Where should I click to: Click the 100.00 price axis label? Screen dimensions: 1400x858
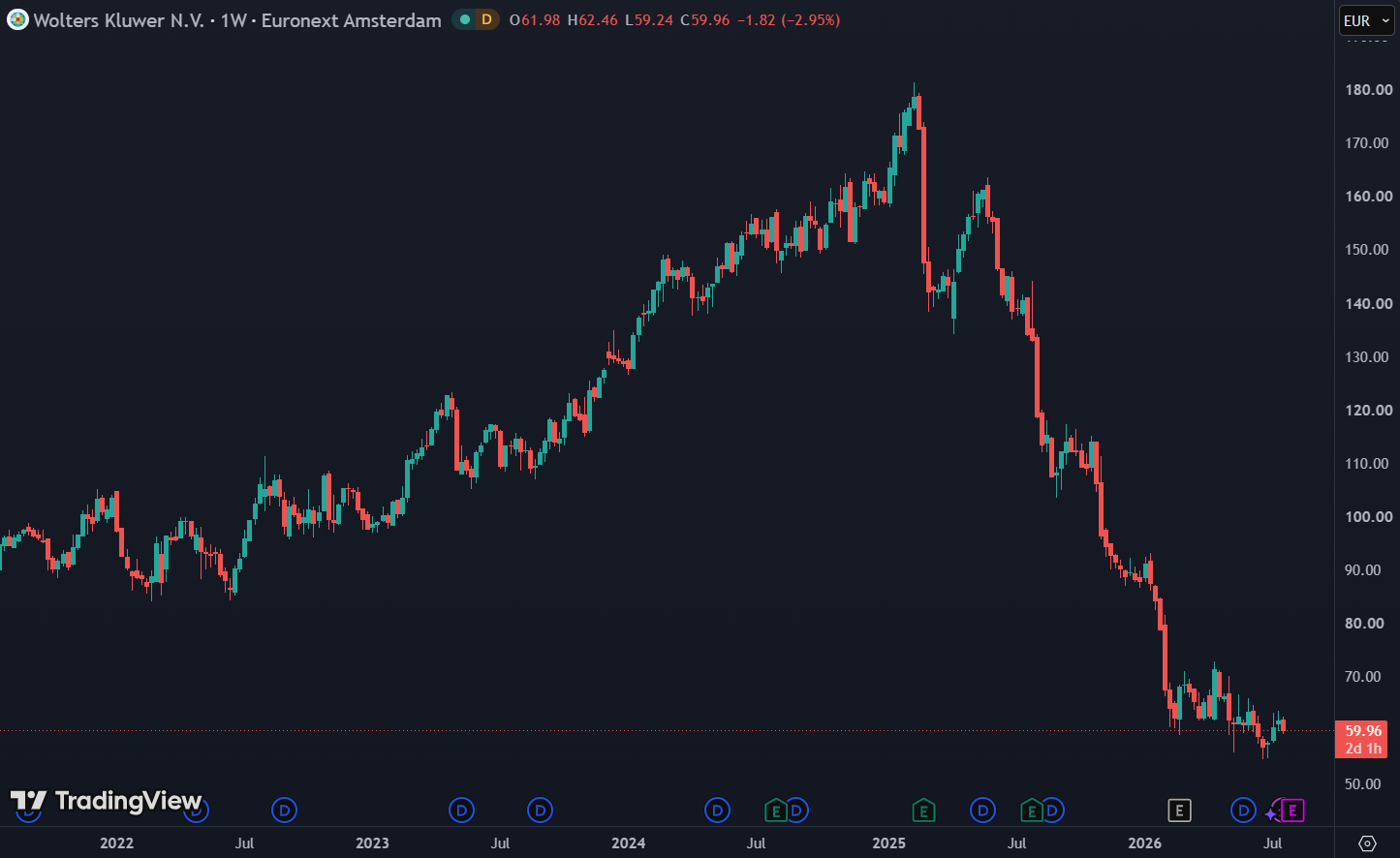(x=1368, y=517)
